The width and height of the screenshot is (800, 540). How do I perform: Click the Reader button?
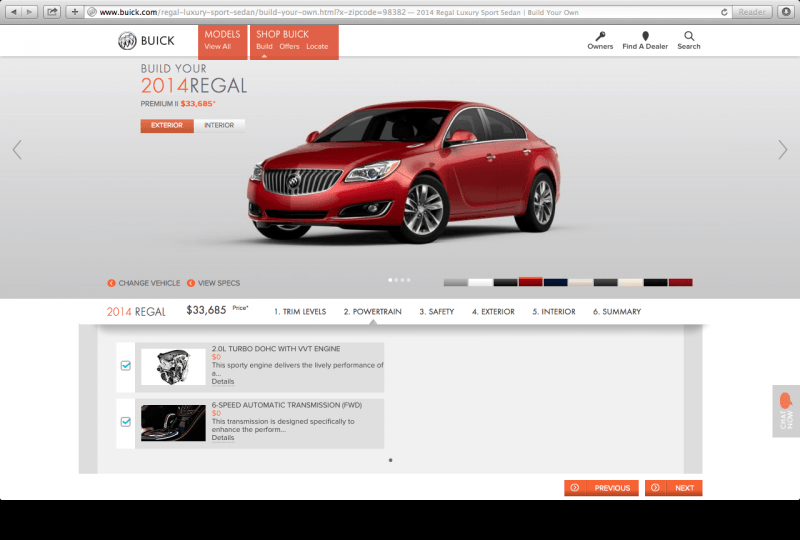752,12
